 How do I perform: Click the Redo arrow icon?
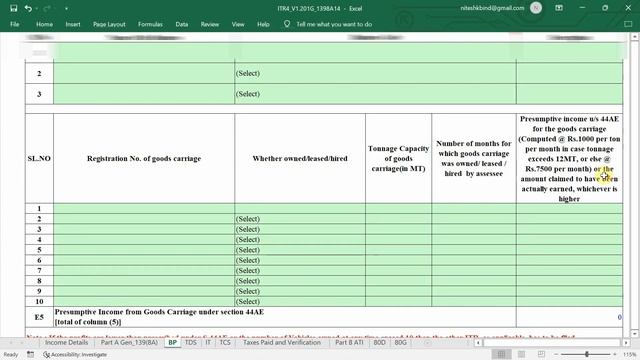pos(47,8)
